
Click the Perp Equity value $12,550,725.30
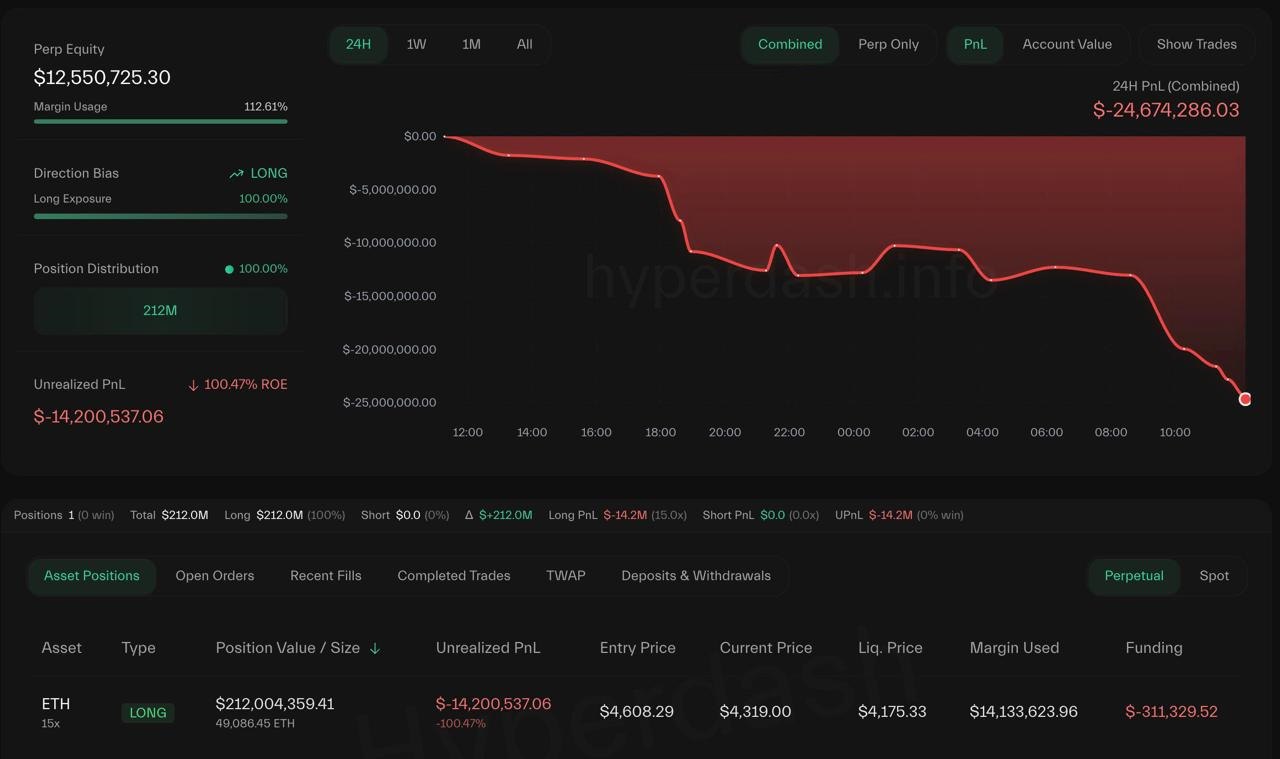102,78
